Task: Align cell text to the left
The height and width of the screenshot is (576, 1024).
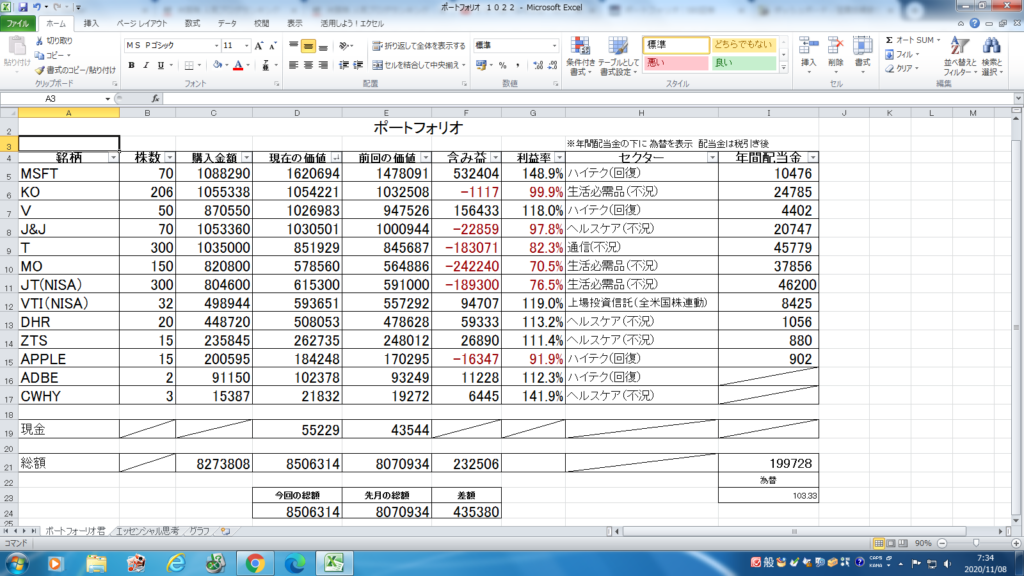Action: coord(293,65)
